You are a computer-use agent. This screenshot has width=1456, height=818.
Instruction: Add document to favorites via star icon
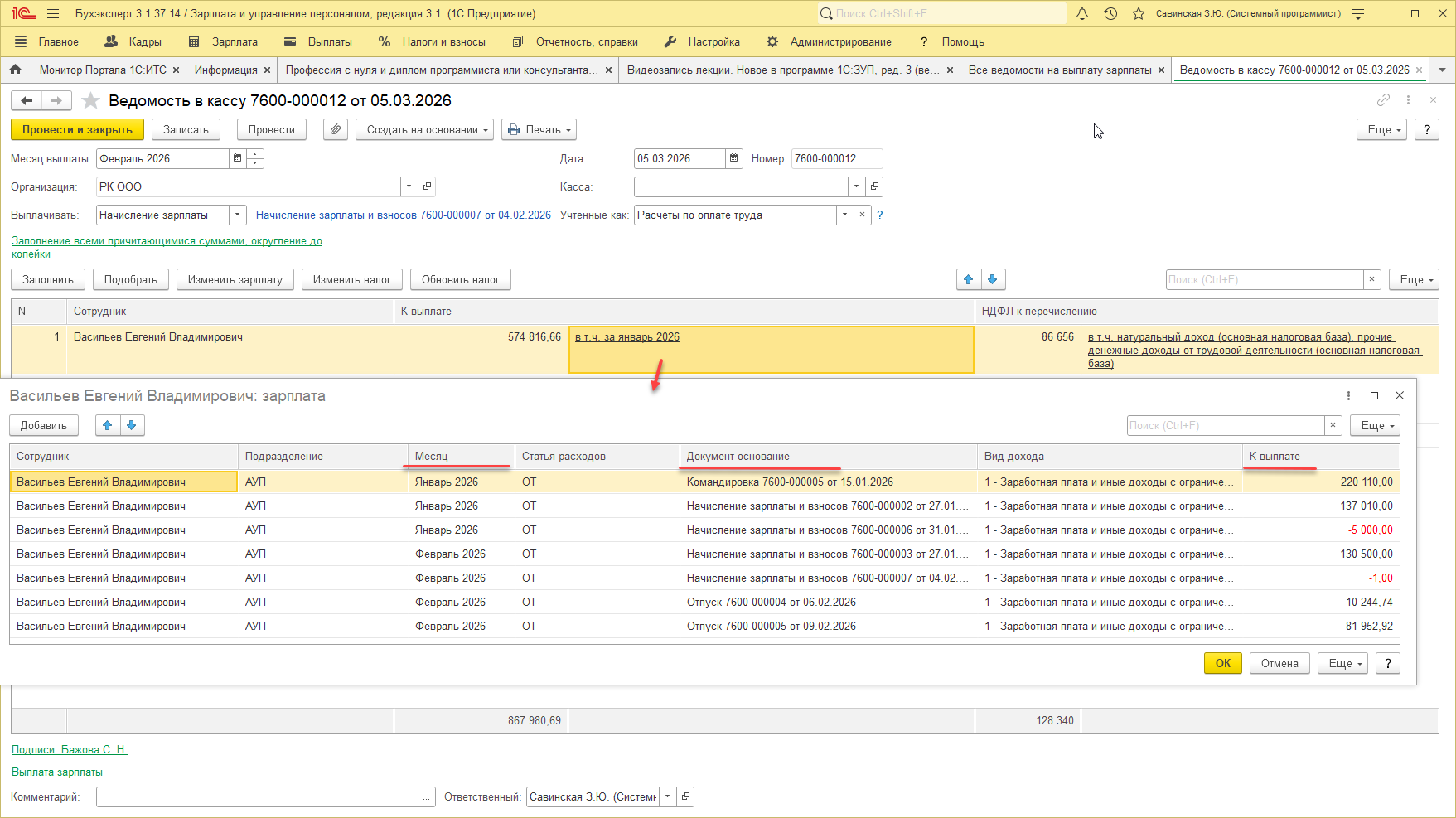click(x=91, y=101)
